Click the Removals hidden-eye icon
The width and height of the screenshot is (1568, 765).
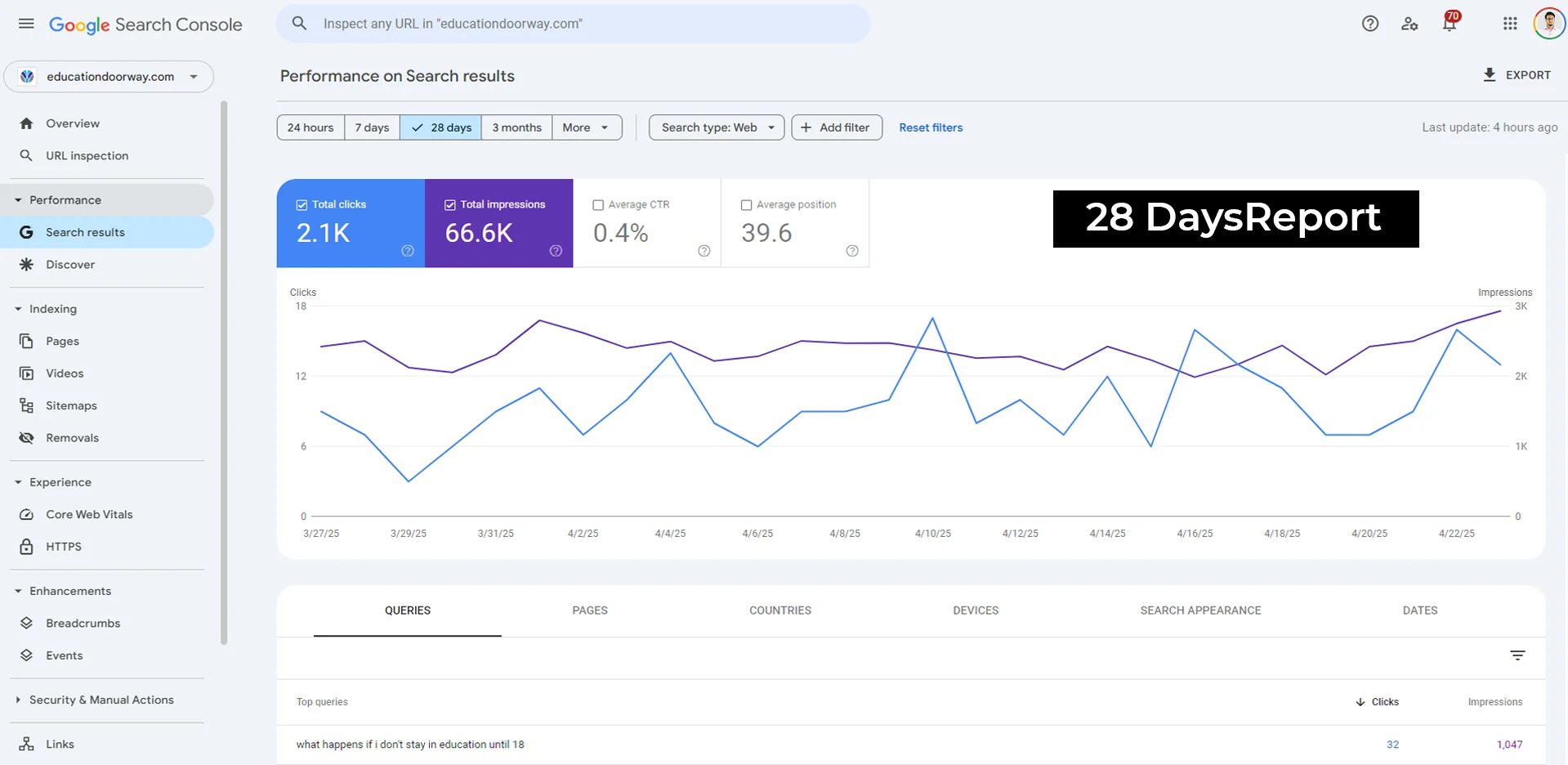pos(26,438)
